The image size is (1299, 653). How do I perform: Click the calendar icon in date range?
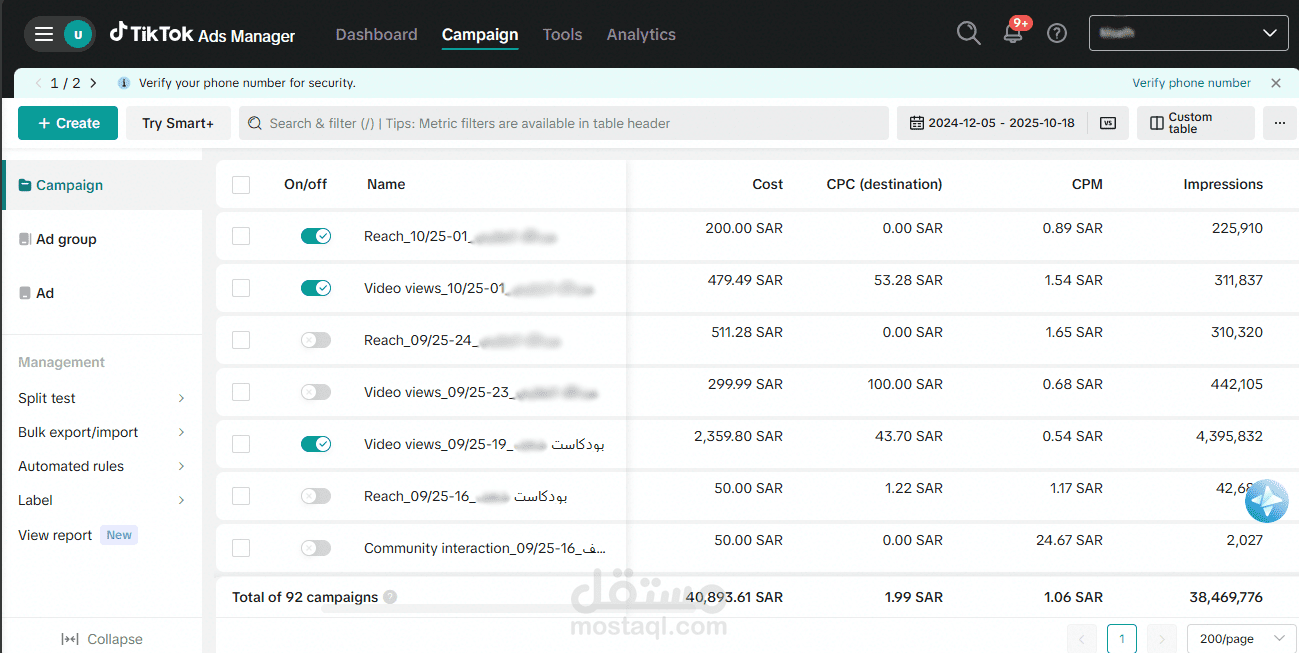tap(917, 123)
